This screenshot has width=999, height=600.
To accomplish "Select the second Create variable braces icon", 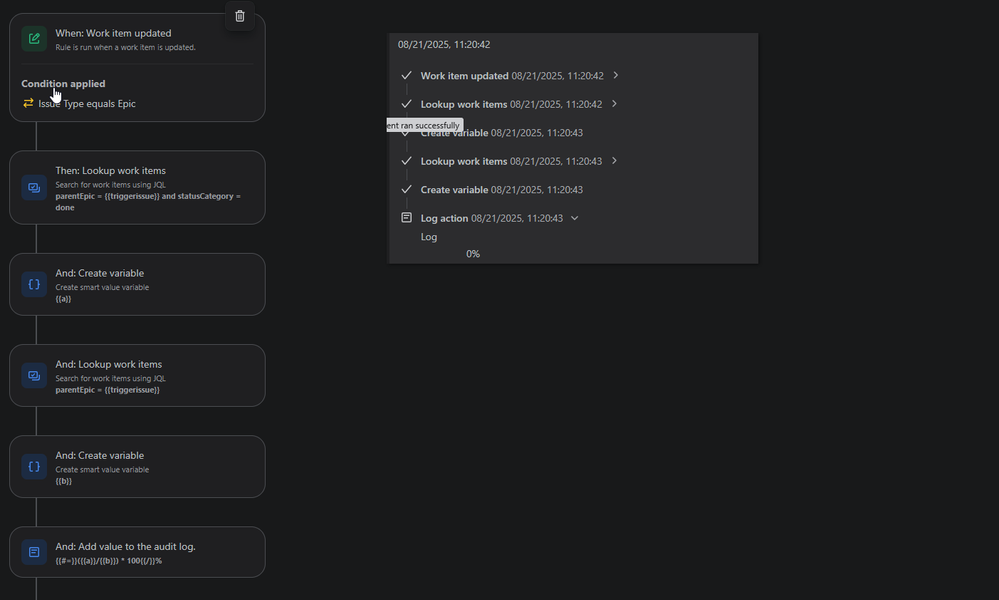I will tap(33, 466).
